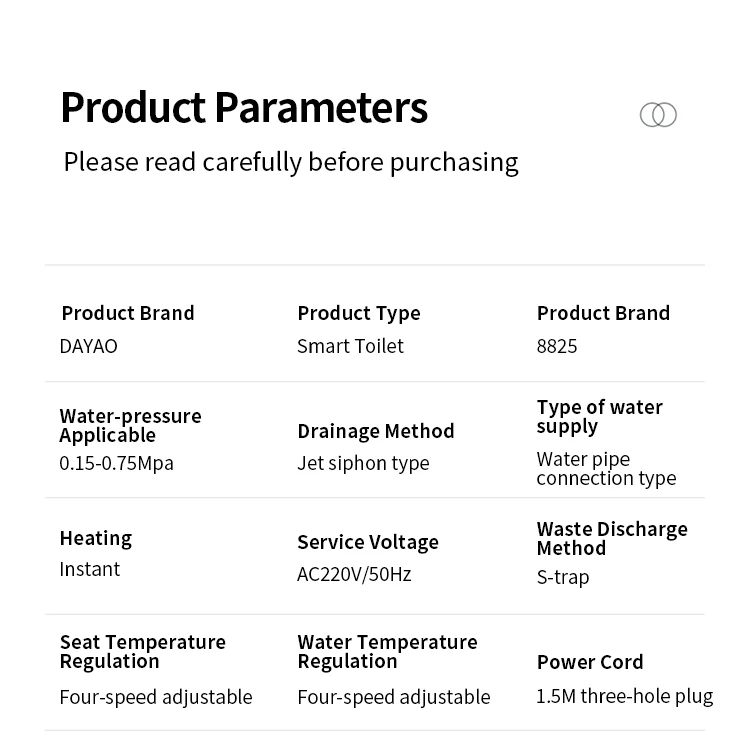750x755 pixels.
Task: Click the Water-pressure Applicable label
Action: [130, 426]
